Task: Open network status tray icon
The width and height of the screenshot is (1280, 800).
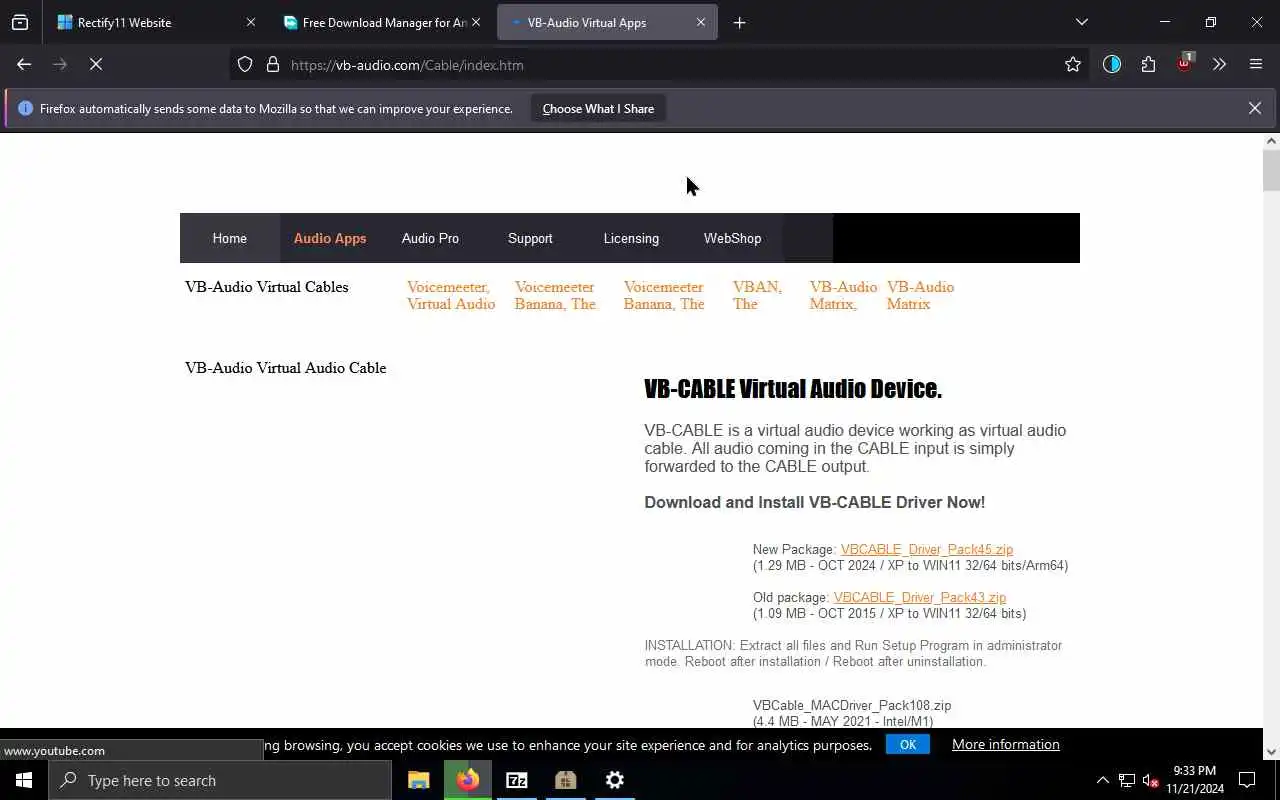Action: (1127, 781)
